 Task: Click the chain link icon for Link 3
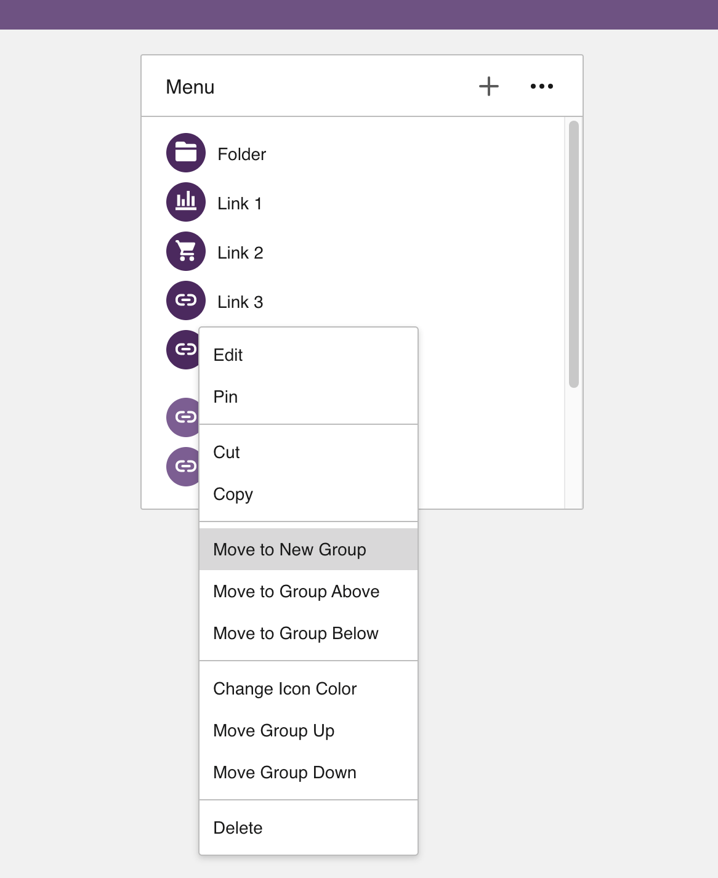(x=186, y=300)
